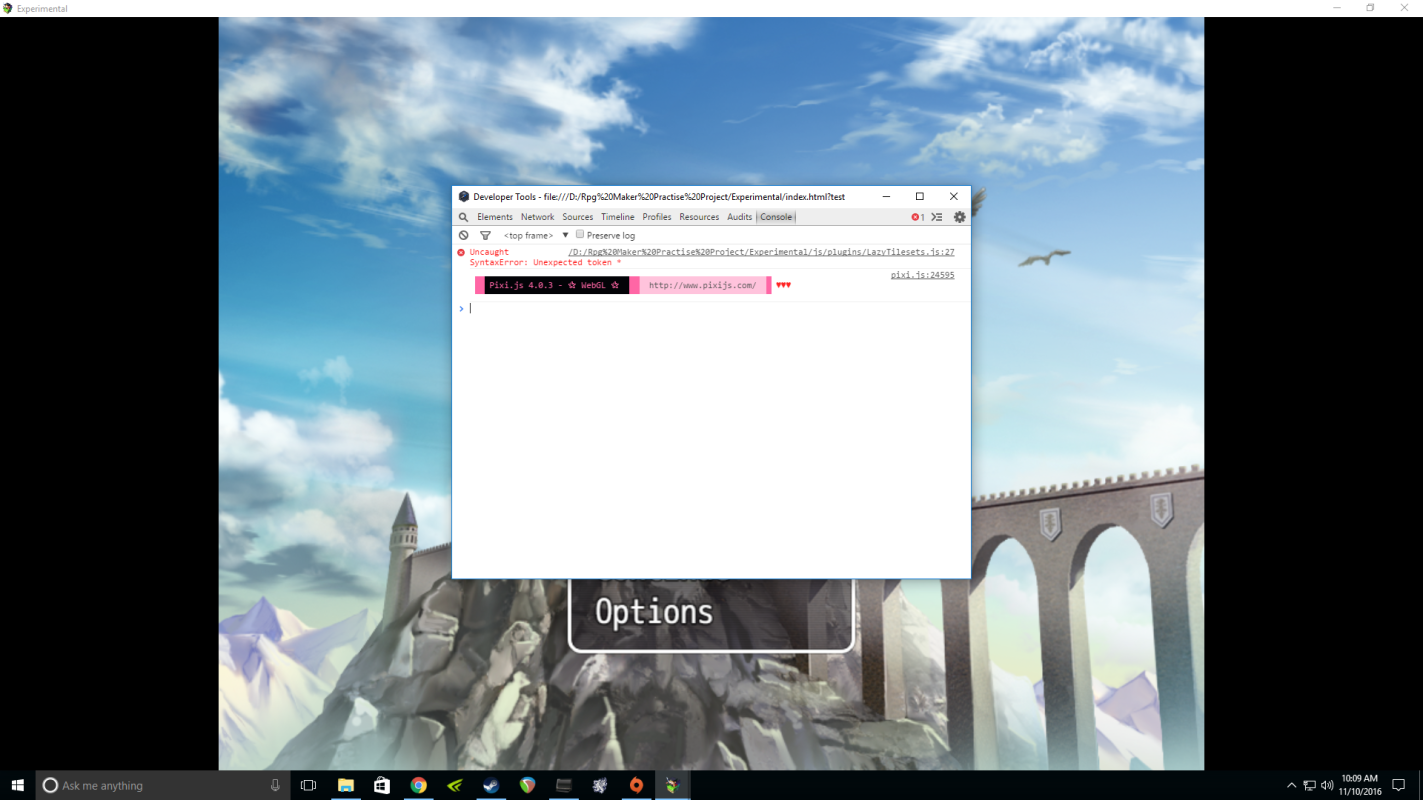The height and width of the screenshot is (800, 1423).
Task: Enable the Preserve log checkbox
Action: click(x=580, y=234)
